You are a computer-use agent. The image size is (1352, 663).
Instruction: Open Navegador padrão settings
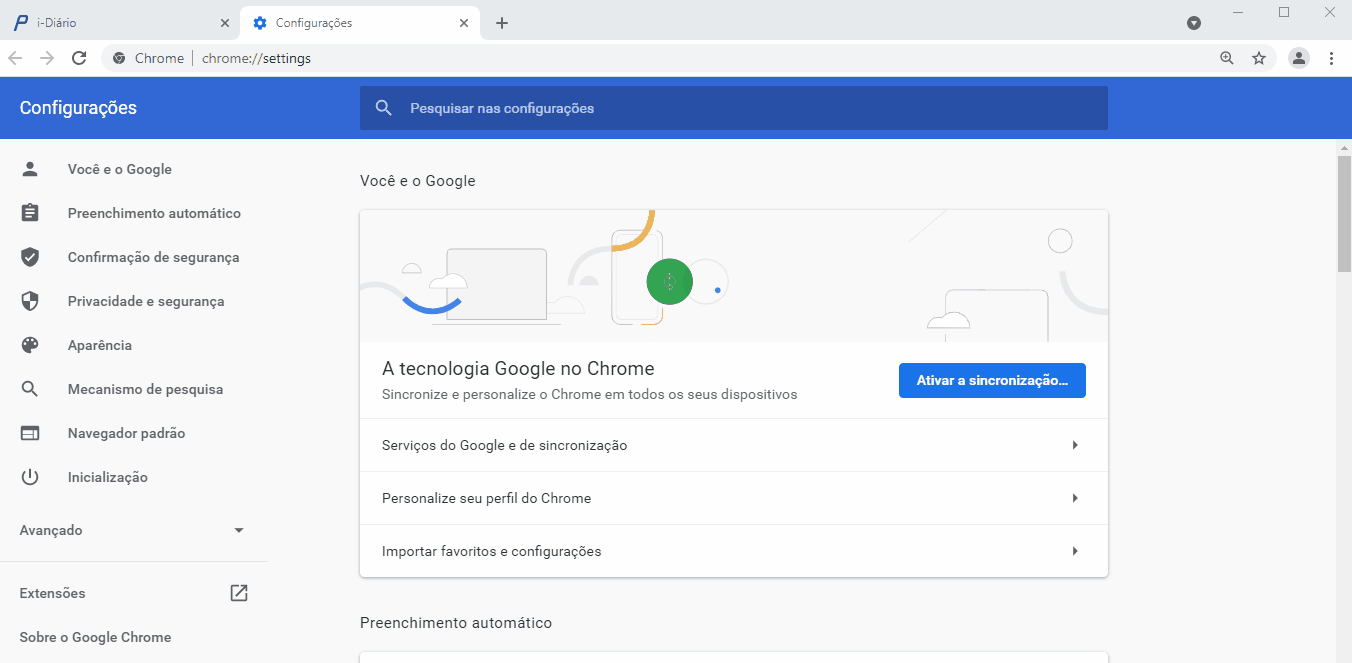click(126, 433)
